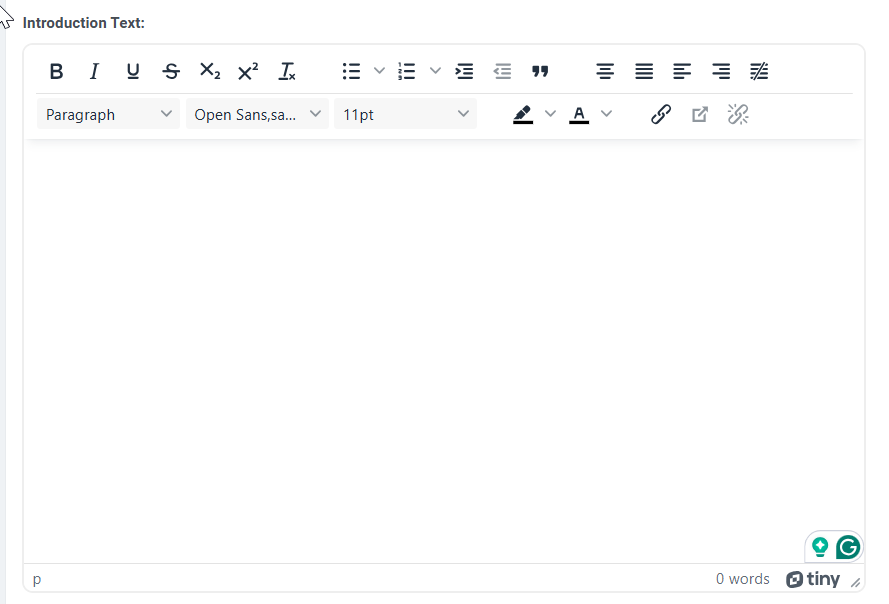Insert a blockquote
This screenshot has height=604, width=889.
(x=540, y=71)
